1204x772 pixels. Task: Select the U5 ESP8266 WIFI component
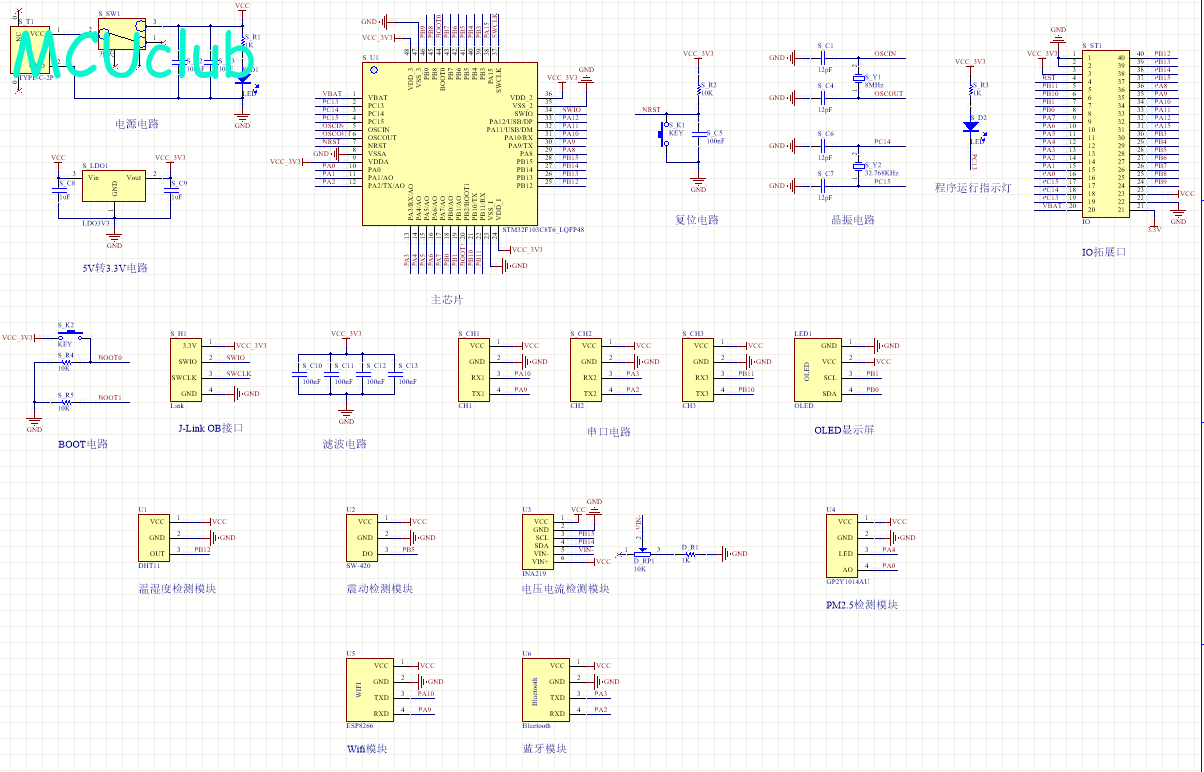pyautogui.click(x=370, y=689)
